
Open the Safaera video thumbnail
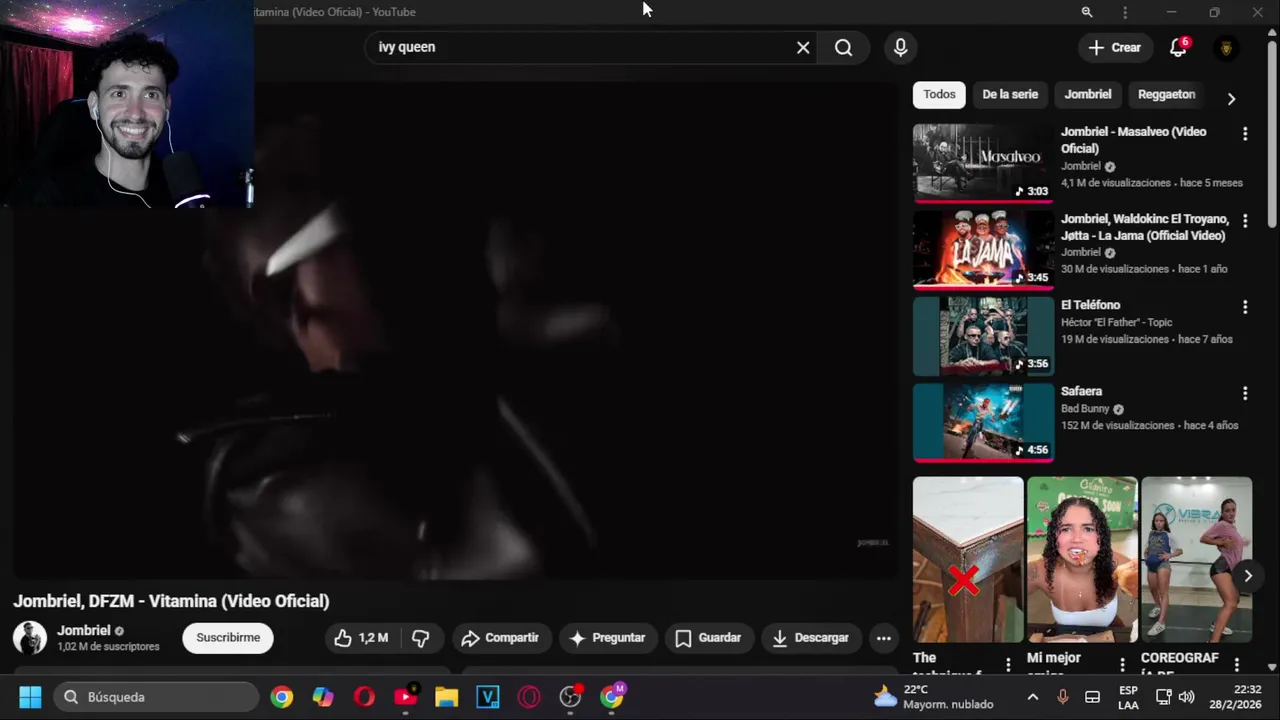click(x=983, y=422)
